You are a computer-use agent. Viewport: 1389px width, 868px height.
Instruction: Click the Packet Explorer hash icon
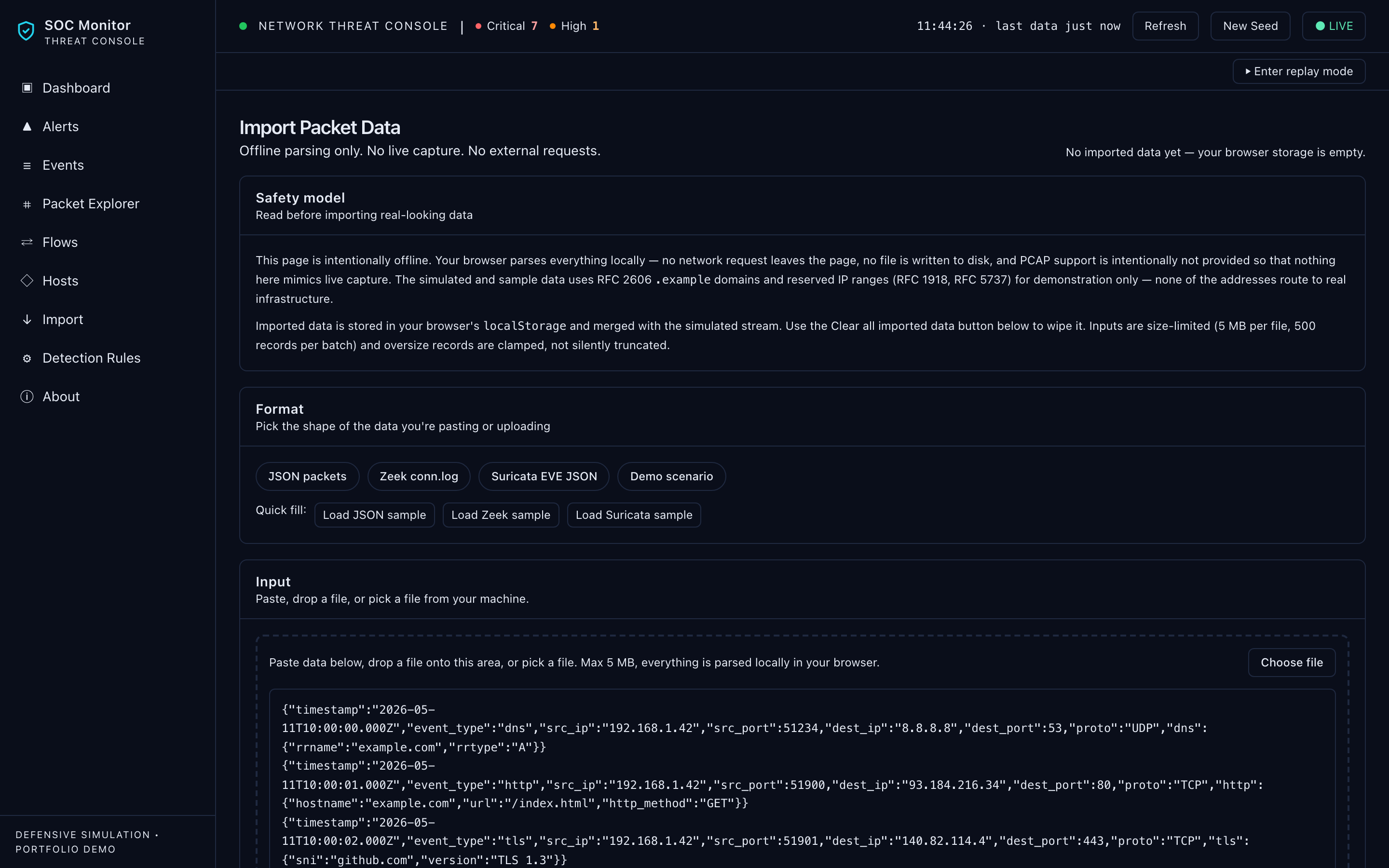coord(27,204)
